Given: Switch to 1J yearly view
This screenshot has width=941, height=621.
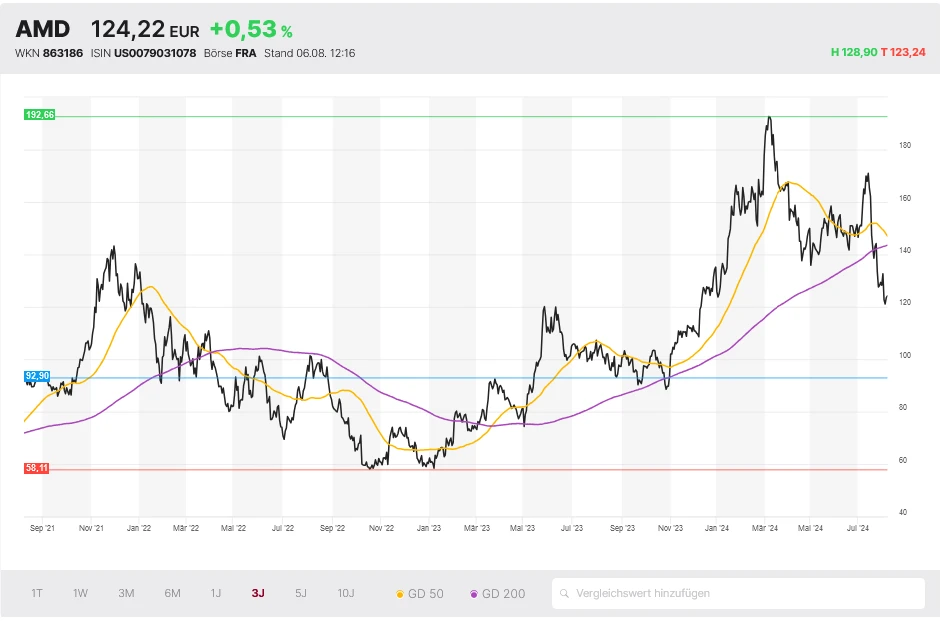Looking at the screenshot, I should (x=215, y=593).
